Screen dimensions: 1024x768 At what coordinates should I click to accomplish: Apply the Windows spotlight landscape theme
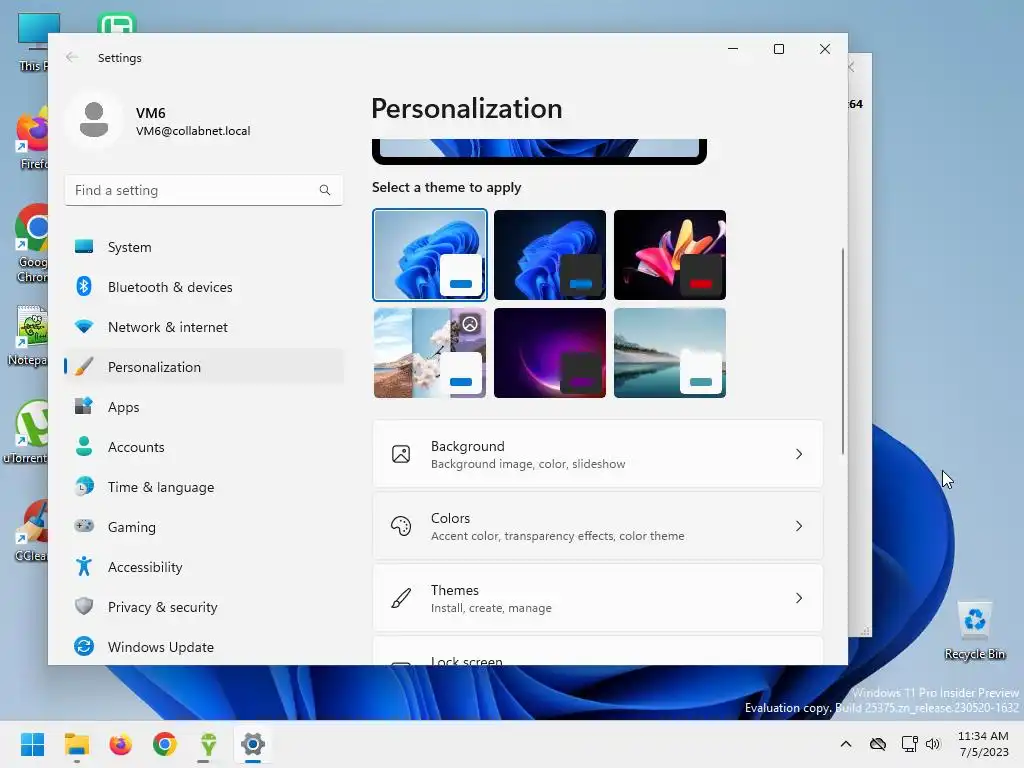[430, 353]
